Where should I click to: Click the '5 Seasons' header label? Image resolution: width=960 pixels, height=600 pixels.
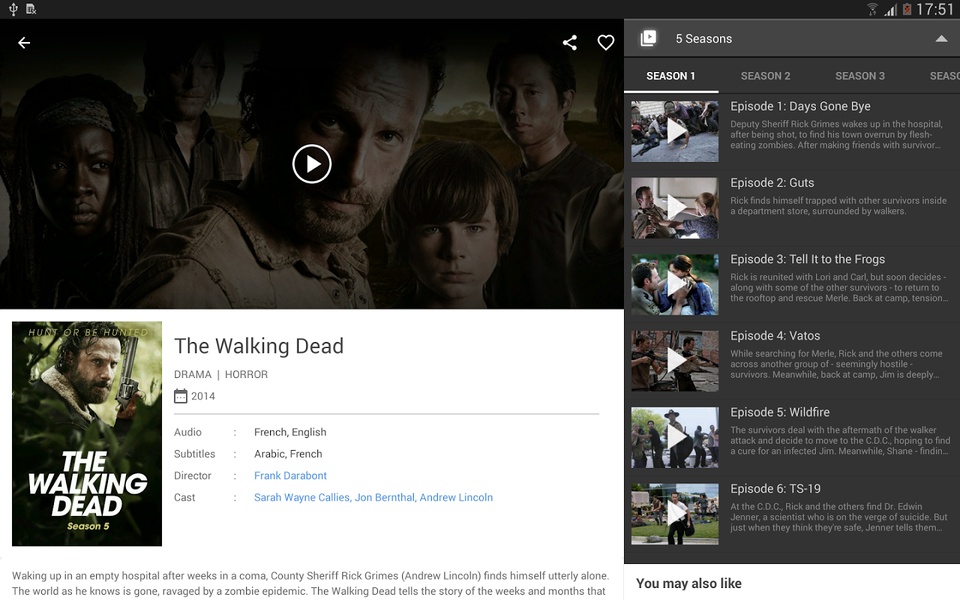(x=703, y=39)
